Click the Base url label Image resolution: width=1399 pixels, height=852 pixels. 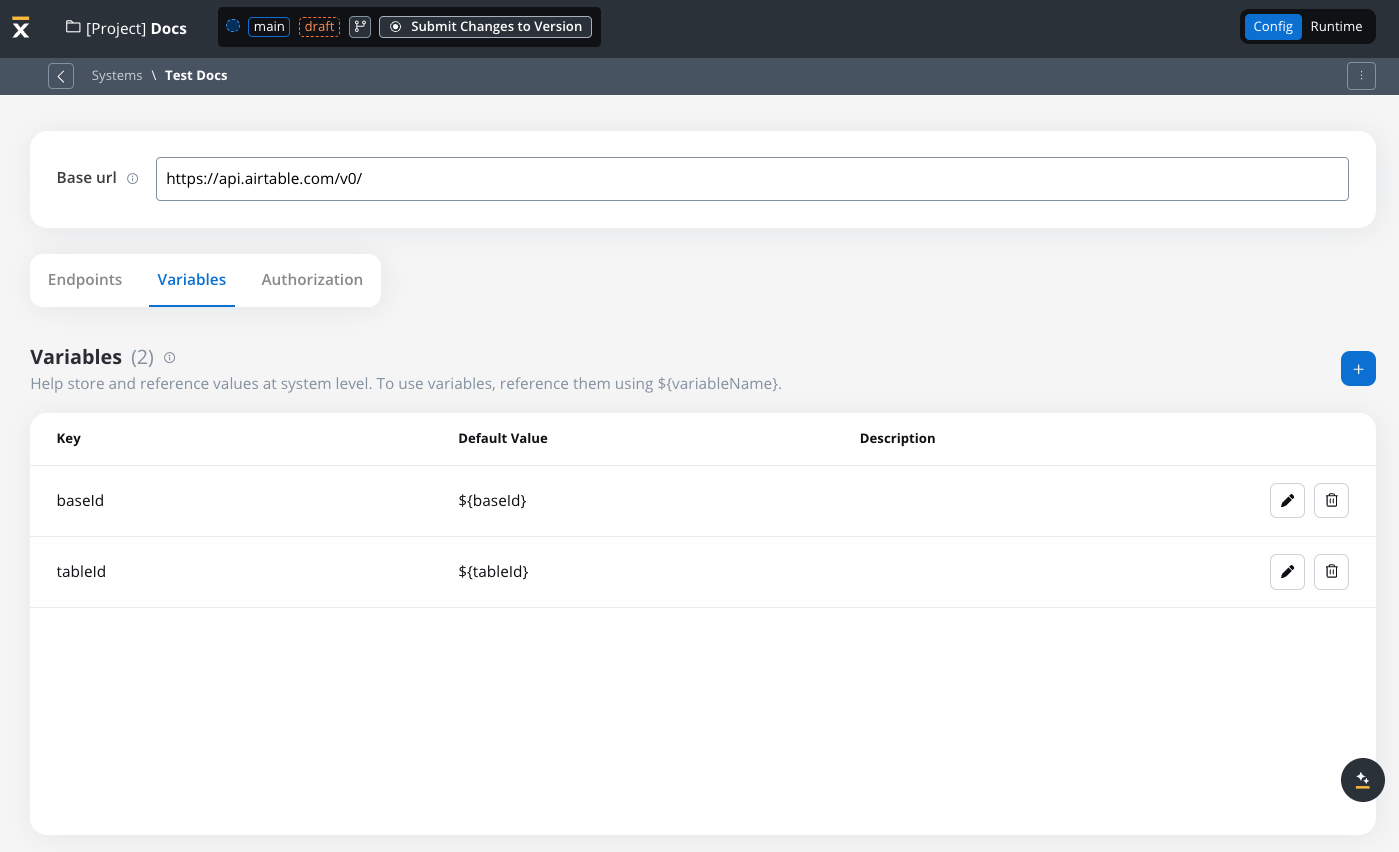[x=87, y=178]
